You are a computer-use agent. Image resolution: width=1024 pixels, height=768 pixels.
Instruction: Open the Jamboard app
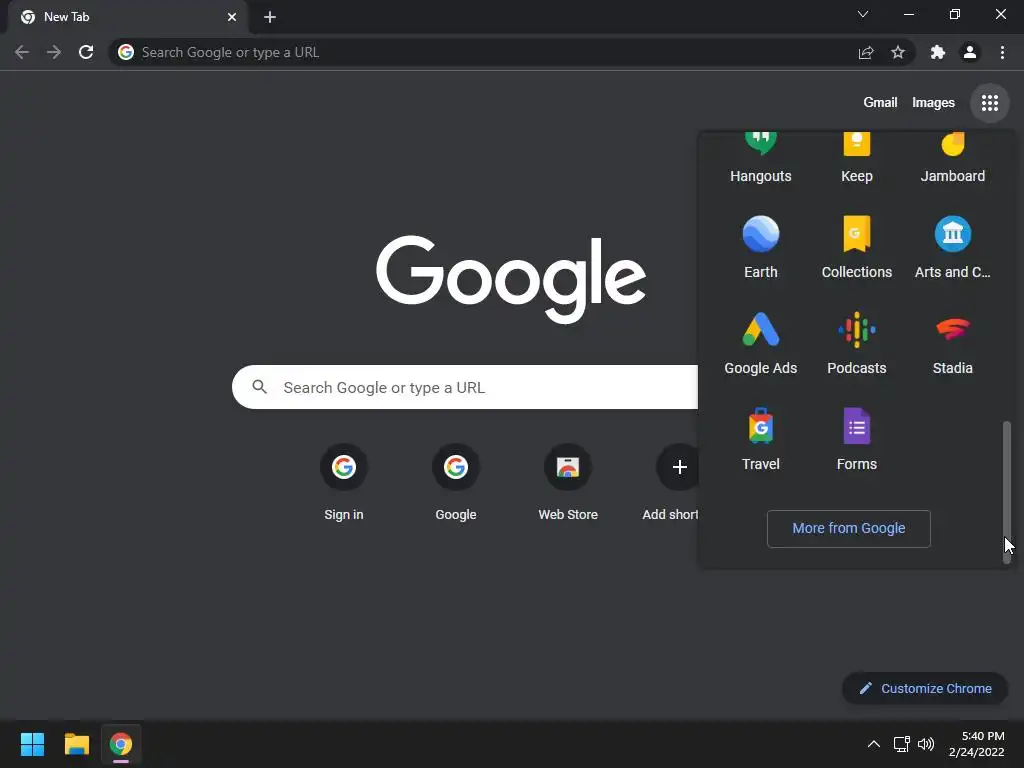pyautogui.click(x=952, y=157)
